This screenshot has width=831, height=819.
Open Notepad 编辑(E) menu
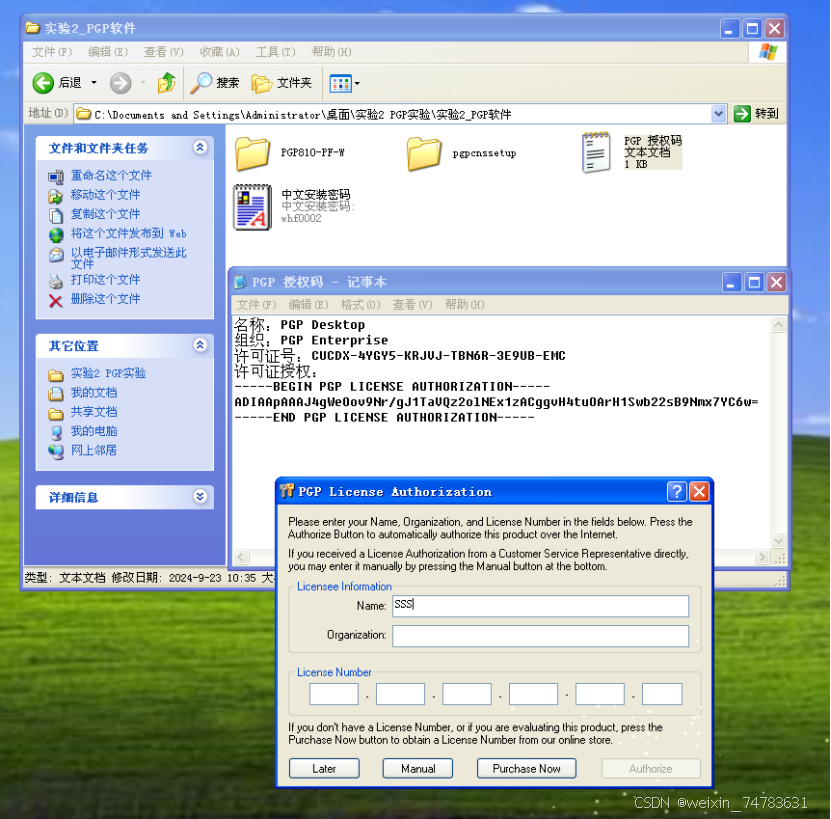pyautogui.click(x=308, y=305)
